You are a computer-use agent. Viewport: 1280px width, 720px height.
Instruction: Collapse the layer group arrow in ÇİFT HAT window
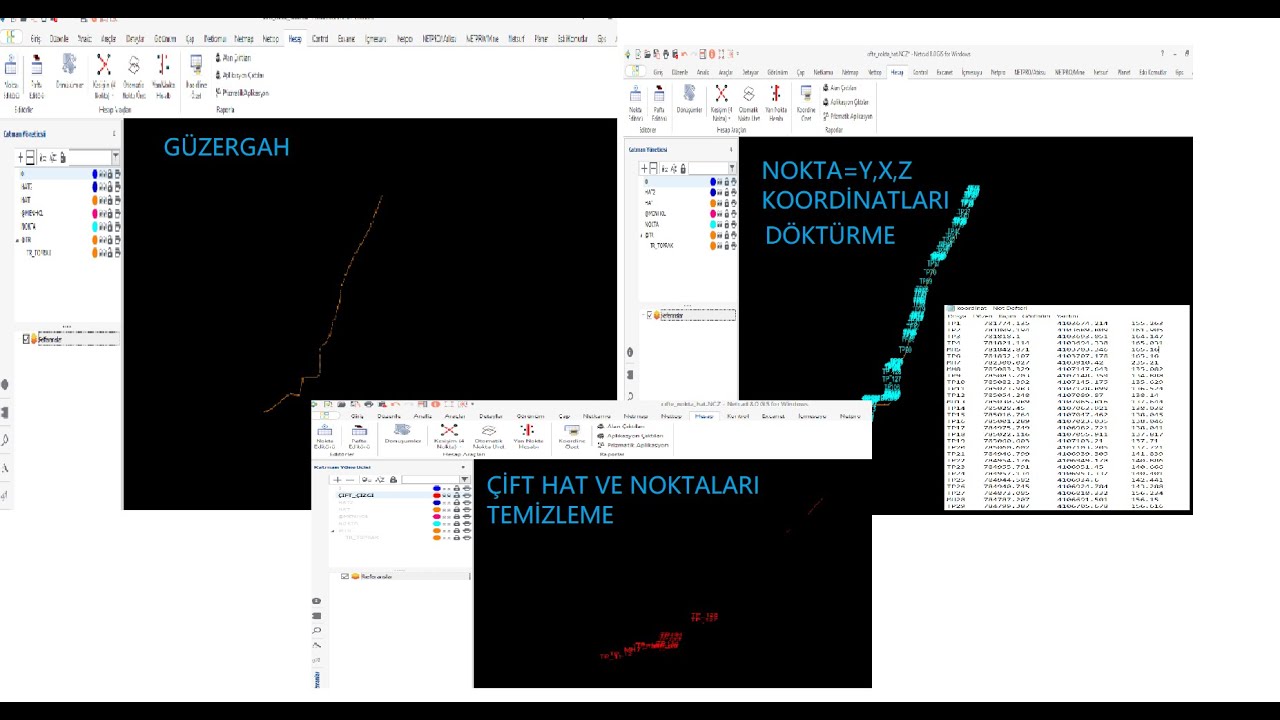pyautogui.click(x=332, y=531)
